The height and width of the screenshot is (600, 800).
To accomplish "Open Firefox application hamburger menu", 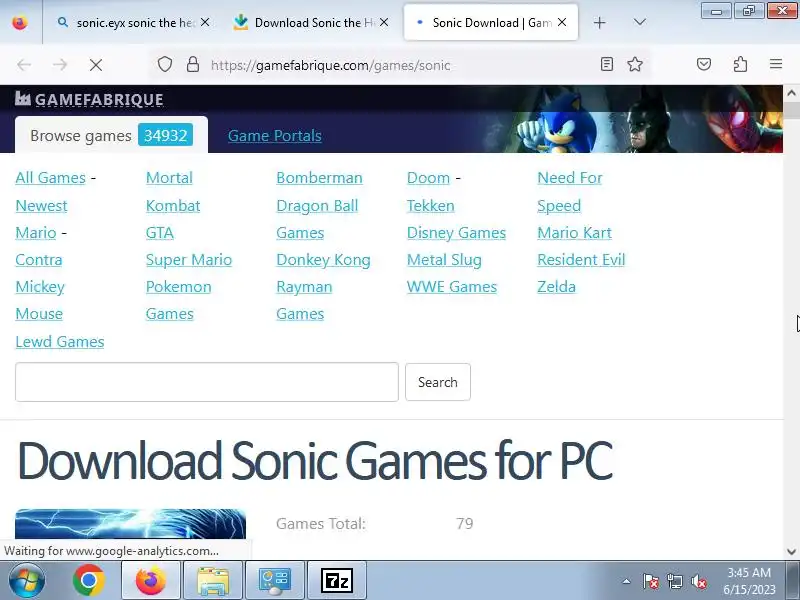I will (776, 64).
